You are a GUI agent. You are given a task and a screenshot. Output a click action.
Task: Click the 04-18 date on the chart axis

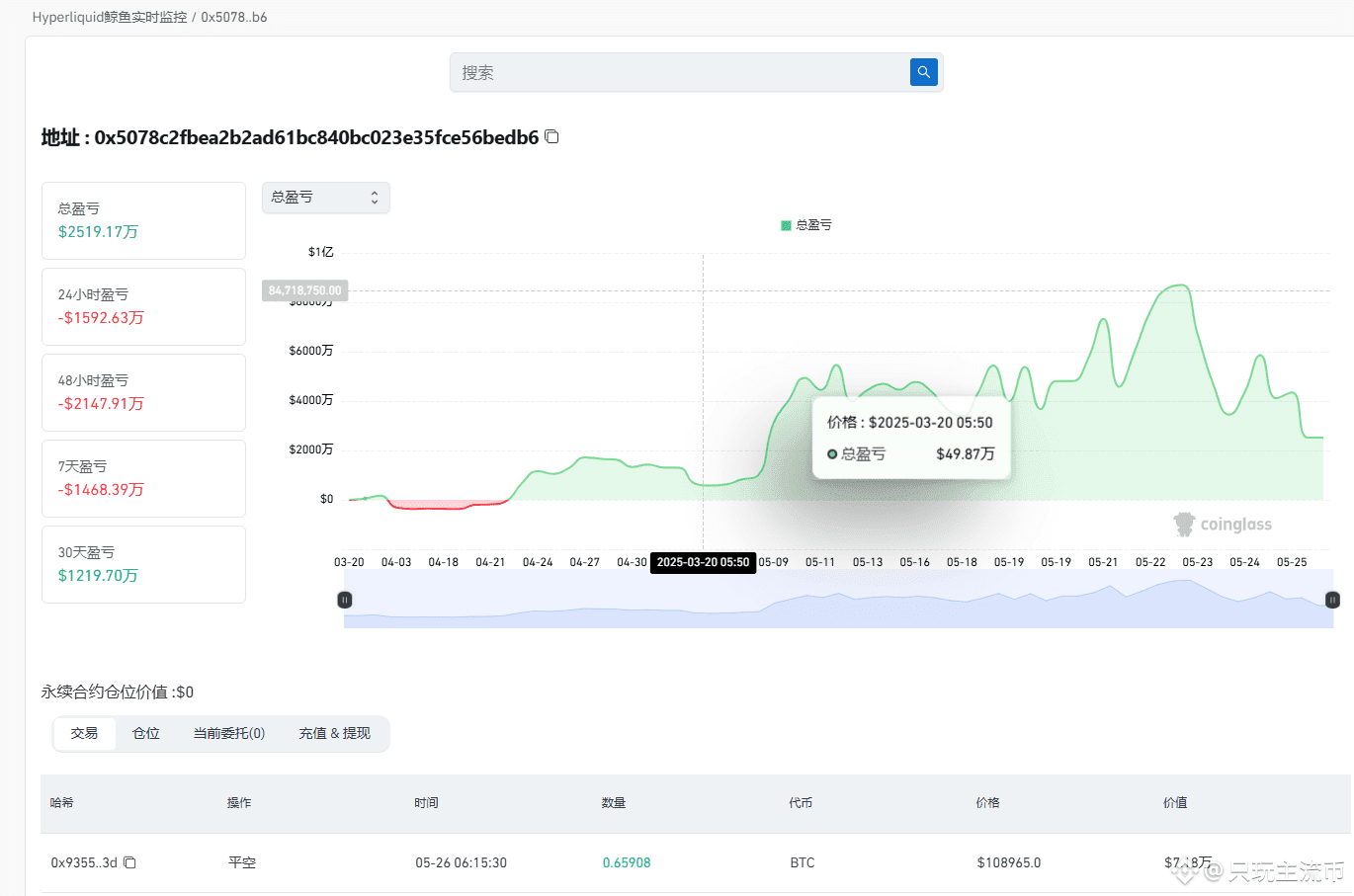pyautogui.click(x=444, y=562)
